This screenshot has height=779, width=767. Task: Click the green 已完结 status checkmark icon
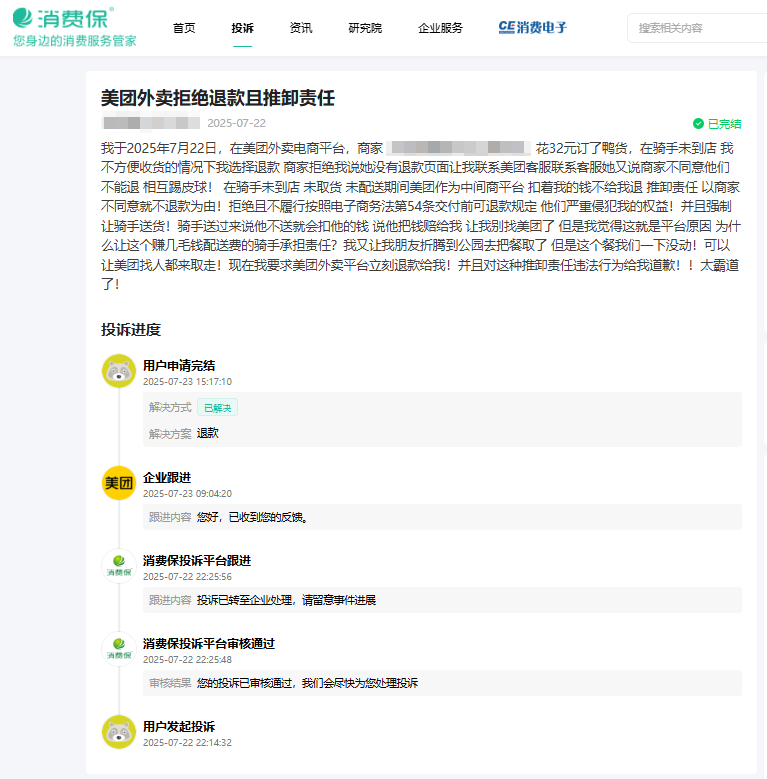coord(698,123)
